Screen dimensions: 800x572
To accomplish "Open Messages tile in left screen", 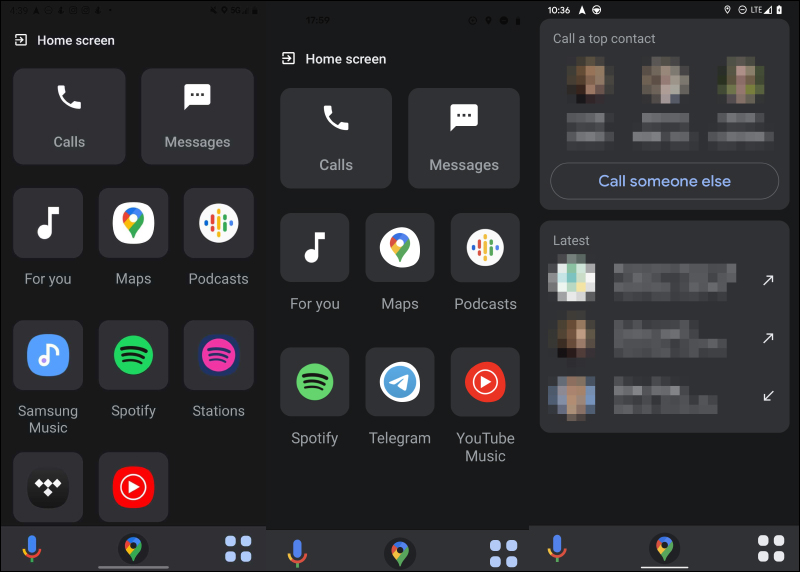I will (197, 116).
